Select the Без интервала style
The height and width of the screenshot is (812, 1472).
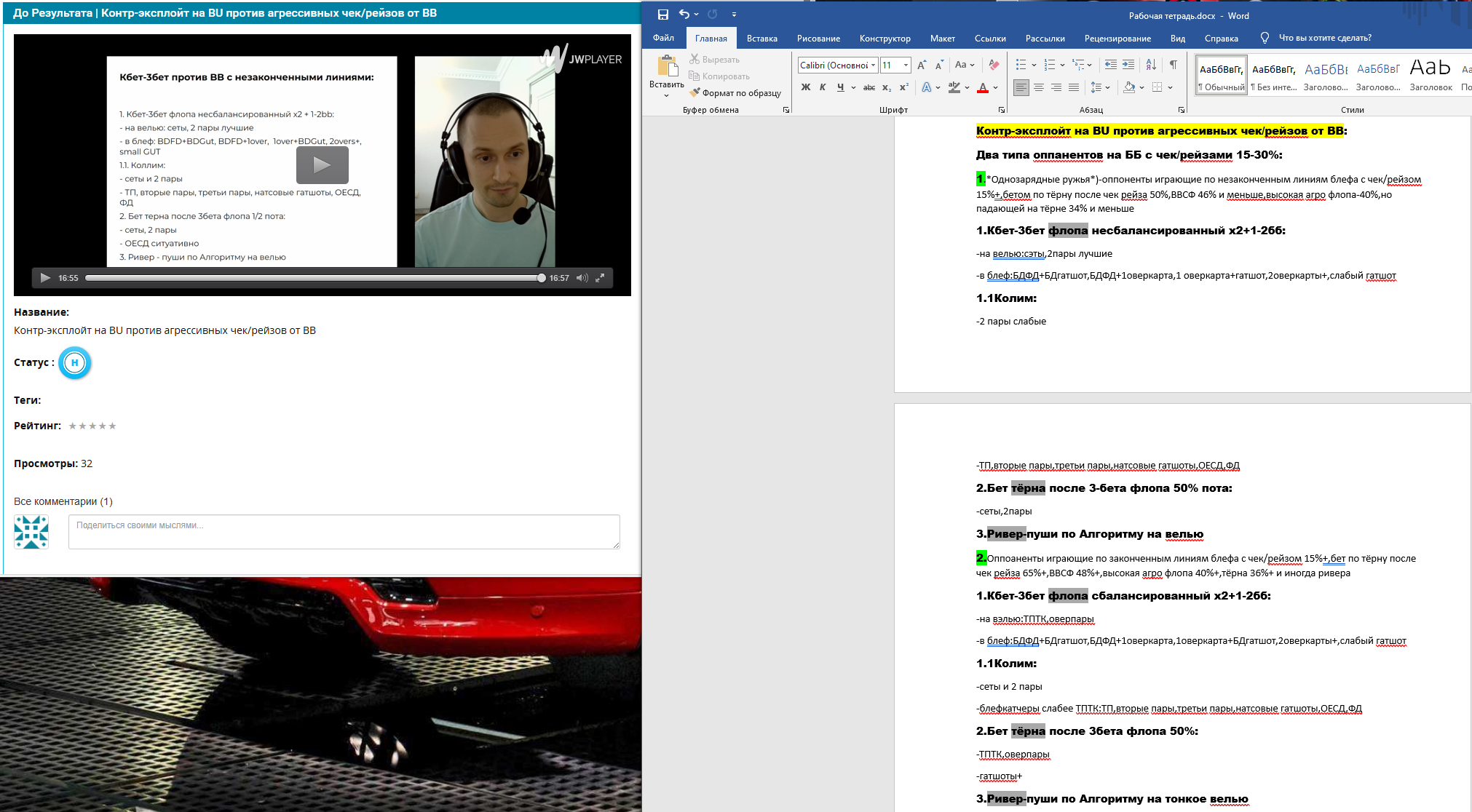click(1274, 75)
